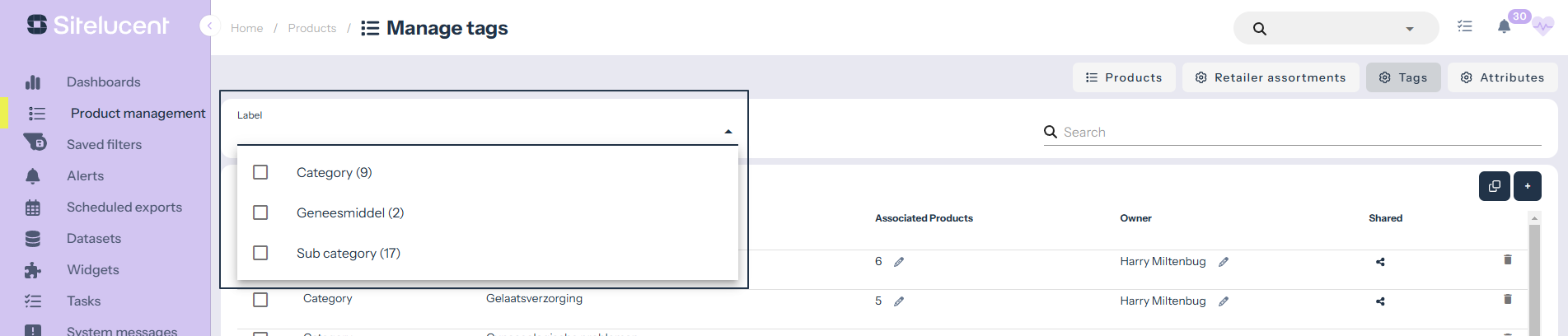Delete the Gelaatsverzorging tag with trash icon
The width and height of the screenshot is (1568, 336).
point(1508,299)
